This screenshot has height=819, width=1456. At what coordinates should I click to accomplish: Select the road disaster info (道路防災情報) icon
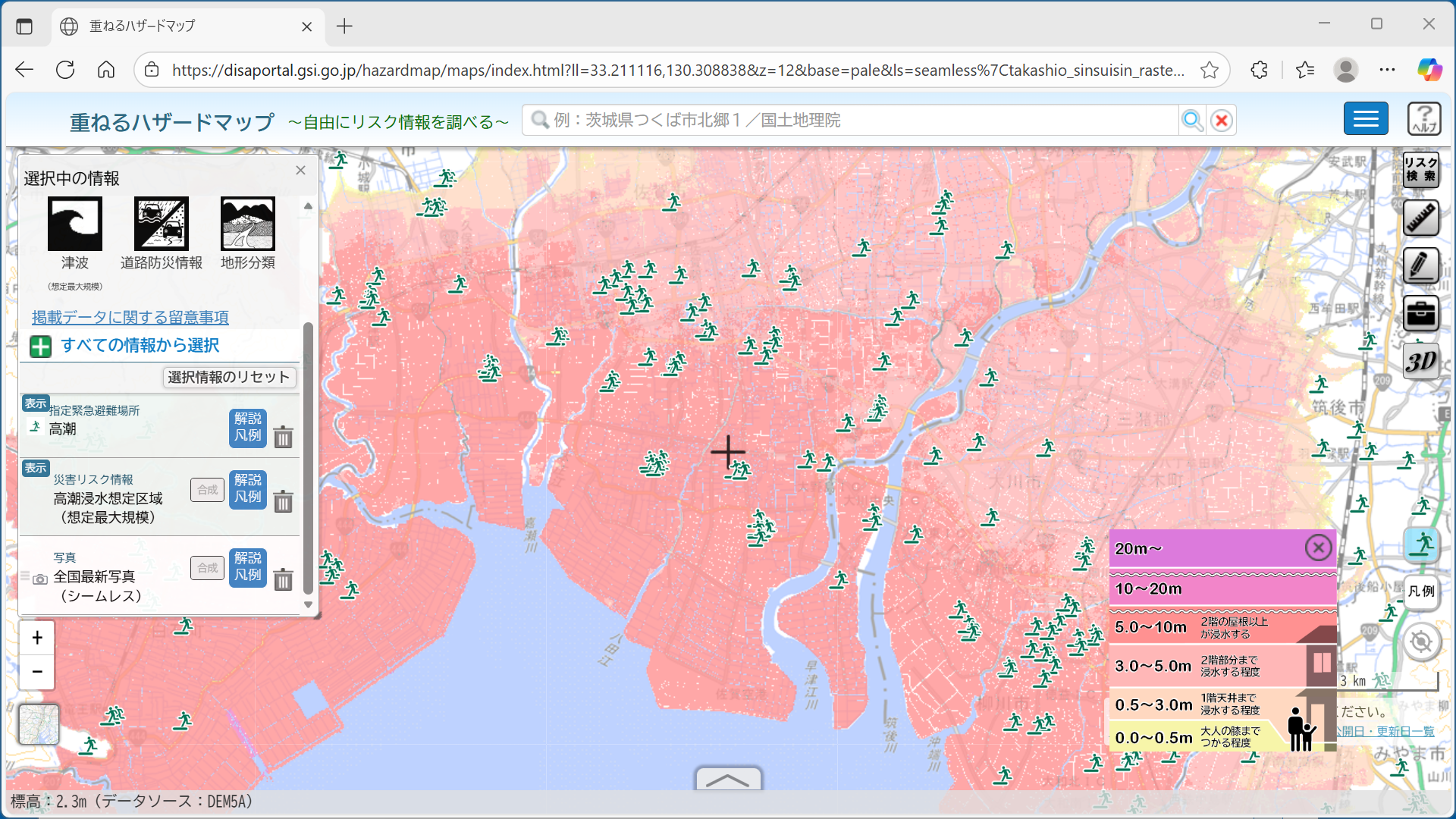coord(161,224)
